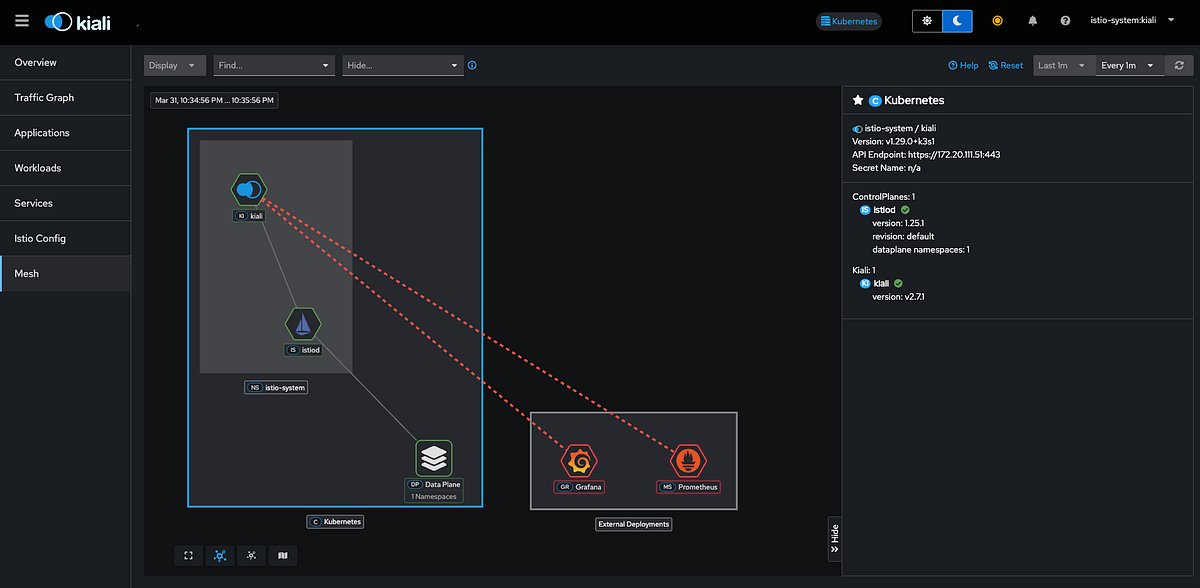The width and height of the screenshot is (1200, 588).
Task: Click the refresh button
Action: click(1180, 65)
